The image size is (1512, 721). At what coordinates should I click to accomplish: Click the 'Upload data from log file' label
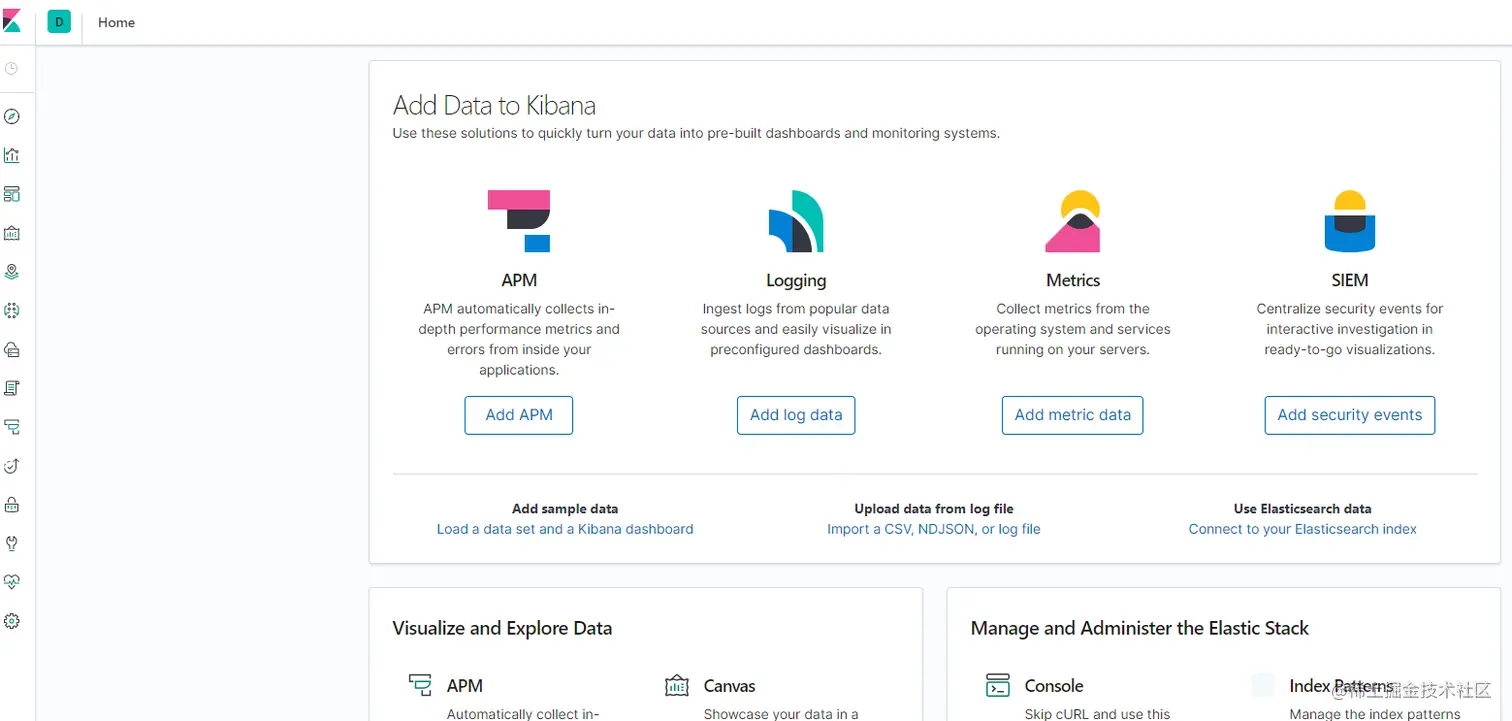pos(934,509)
